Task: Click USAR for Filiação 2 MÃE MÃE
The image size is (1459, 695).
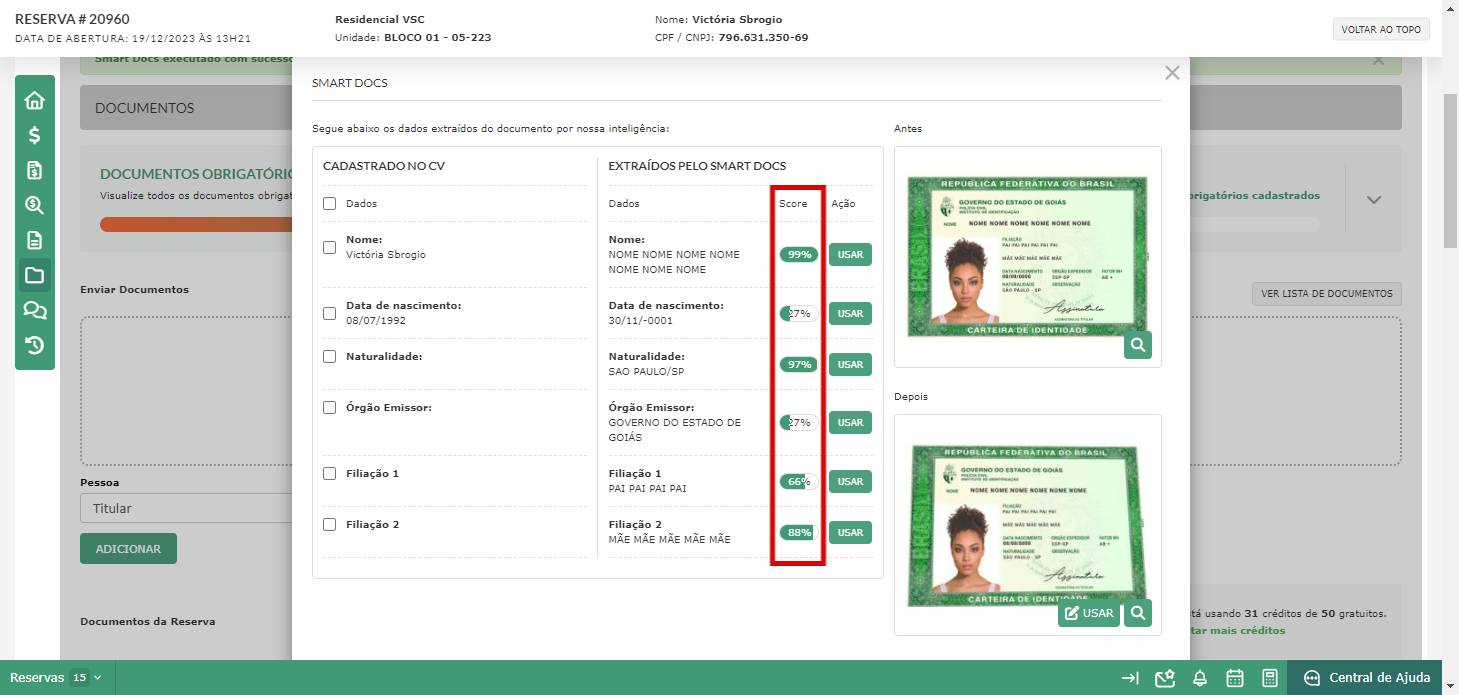Action: pyautogui.click(x=850, y=532)
